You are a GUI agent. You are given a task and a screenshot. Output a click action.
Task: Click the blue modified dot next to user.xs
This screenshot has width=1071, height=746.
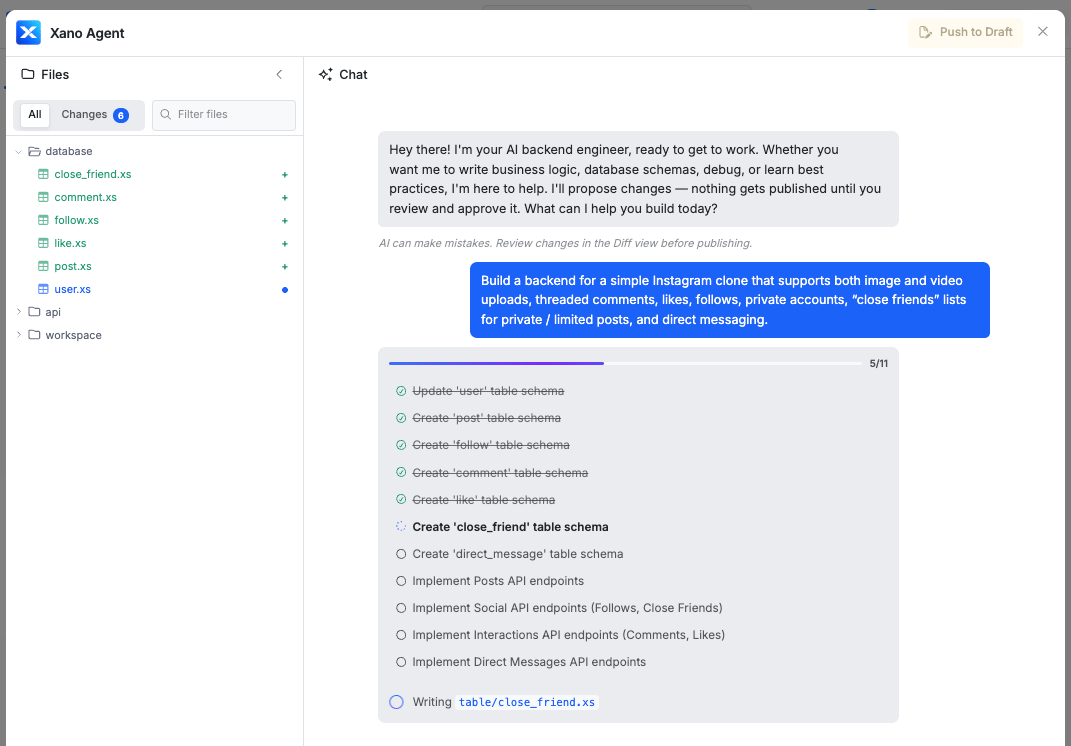point(285,290)
